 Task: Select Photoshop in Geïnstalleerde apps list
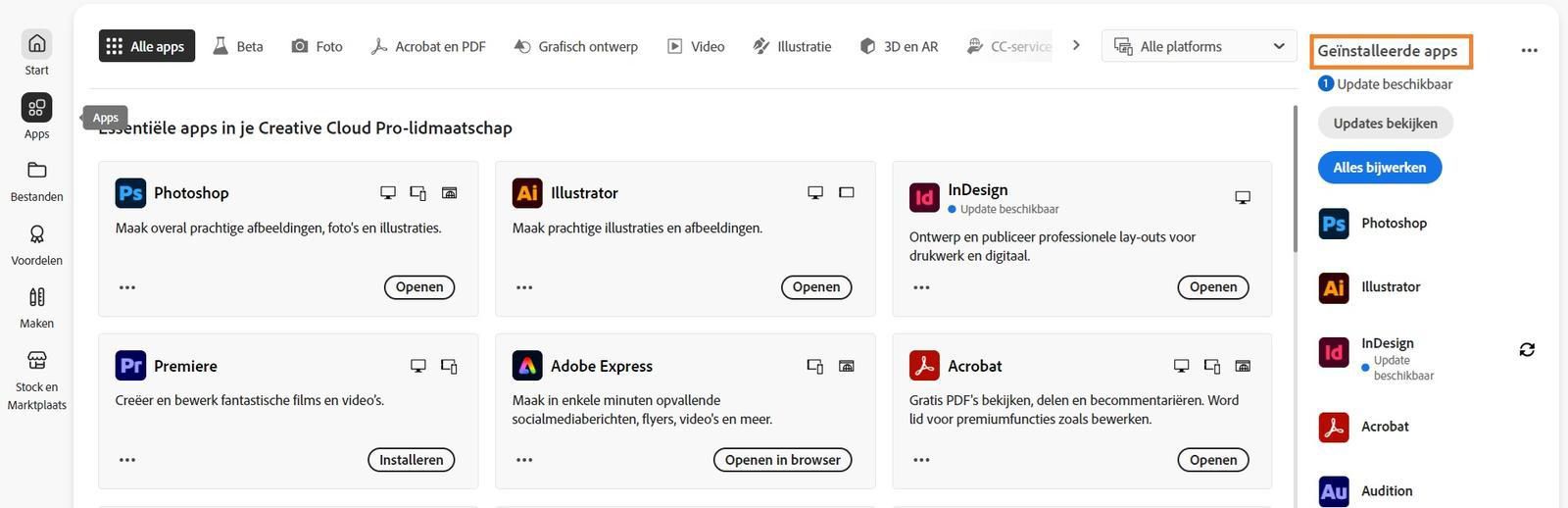[1374, 224]
